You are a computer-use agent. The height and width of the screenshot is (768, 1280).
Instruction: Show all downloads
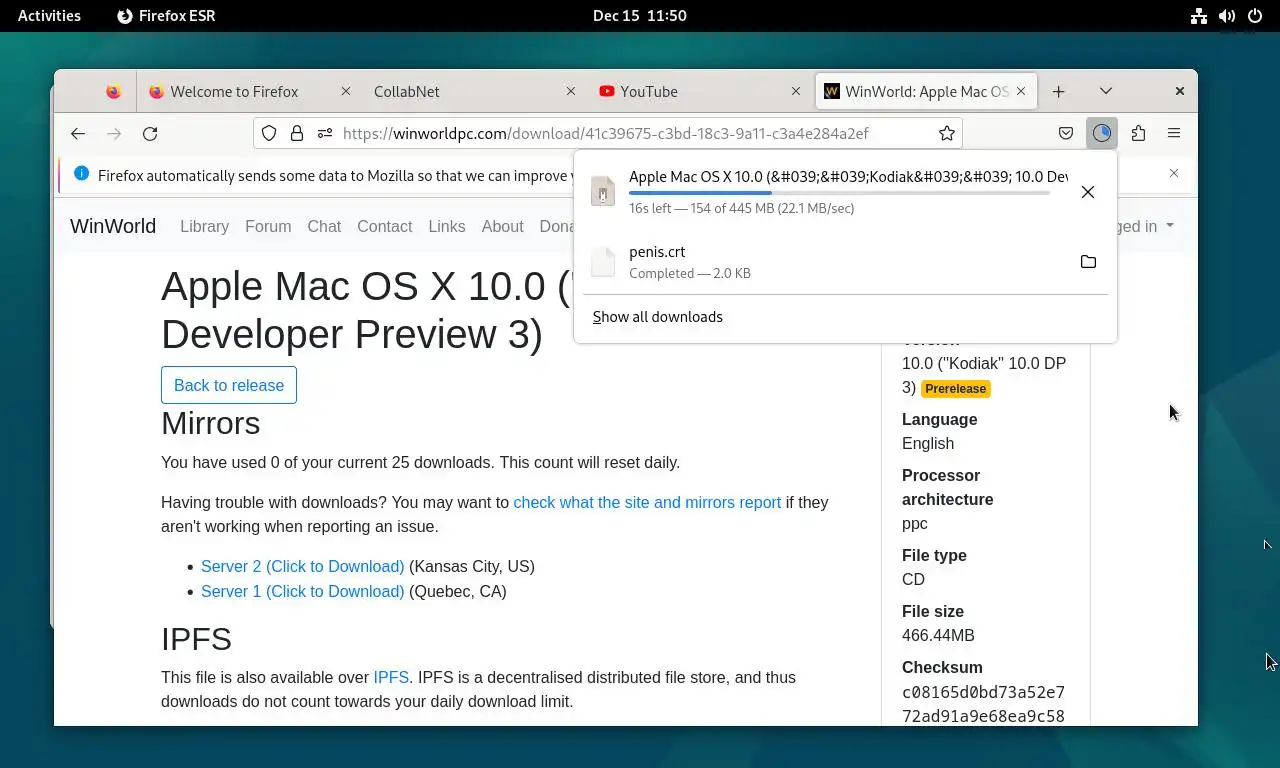click(x=657, y=317)
